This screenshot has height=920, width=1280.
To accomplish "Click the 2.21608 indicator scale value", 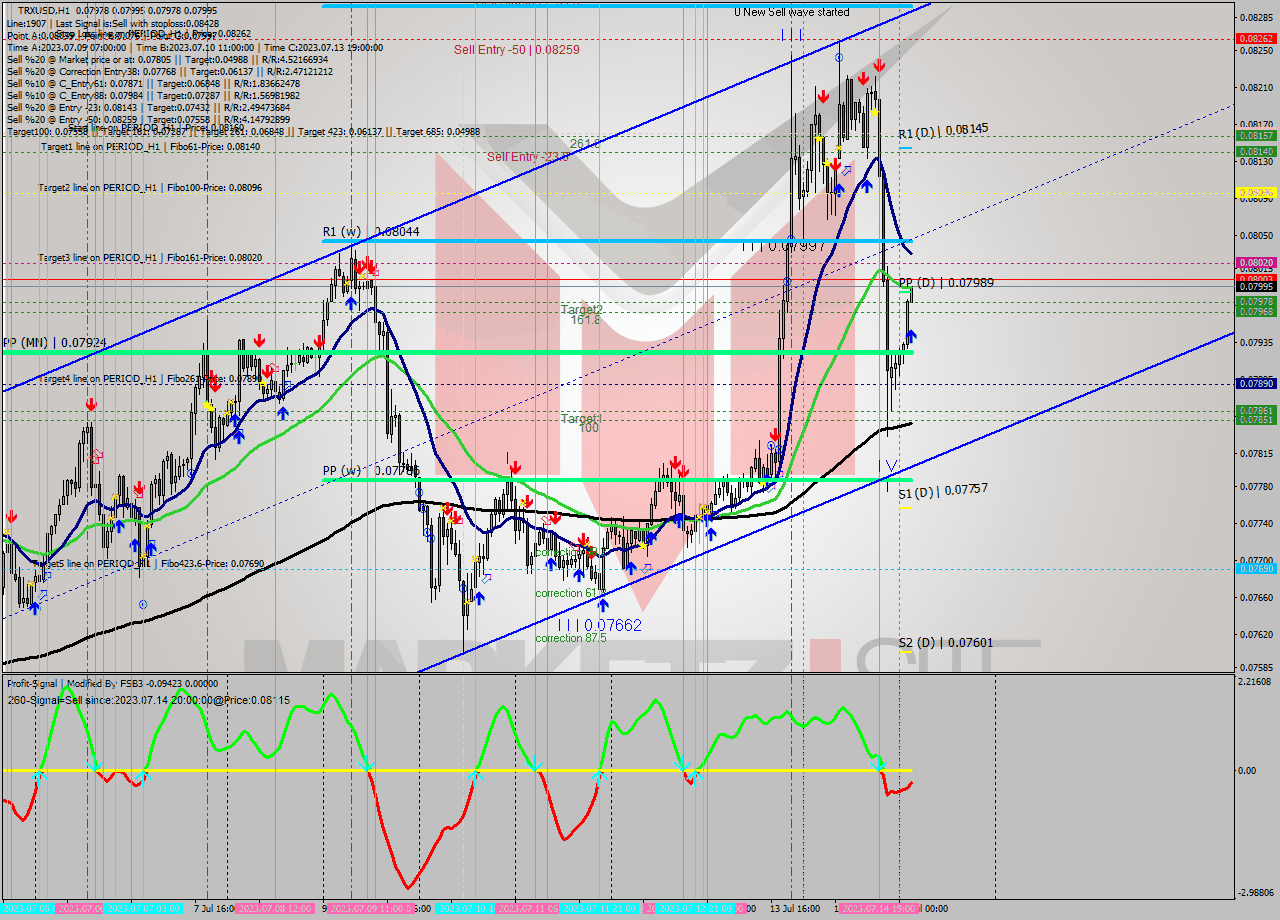I will click(x=1257, y=682).
